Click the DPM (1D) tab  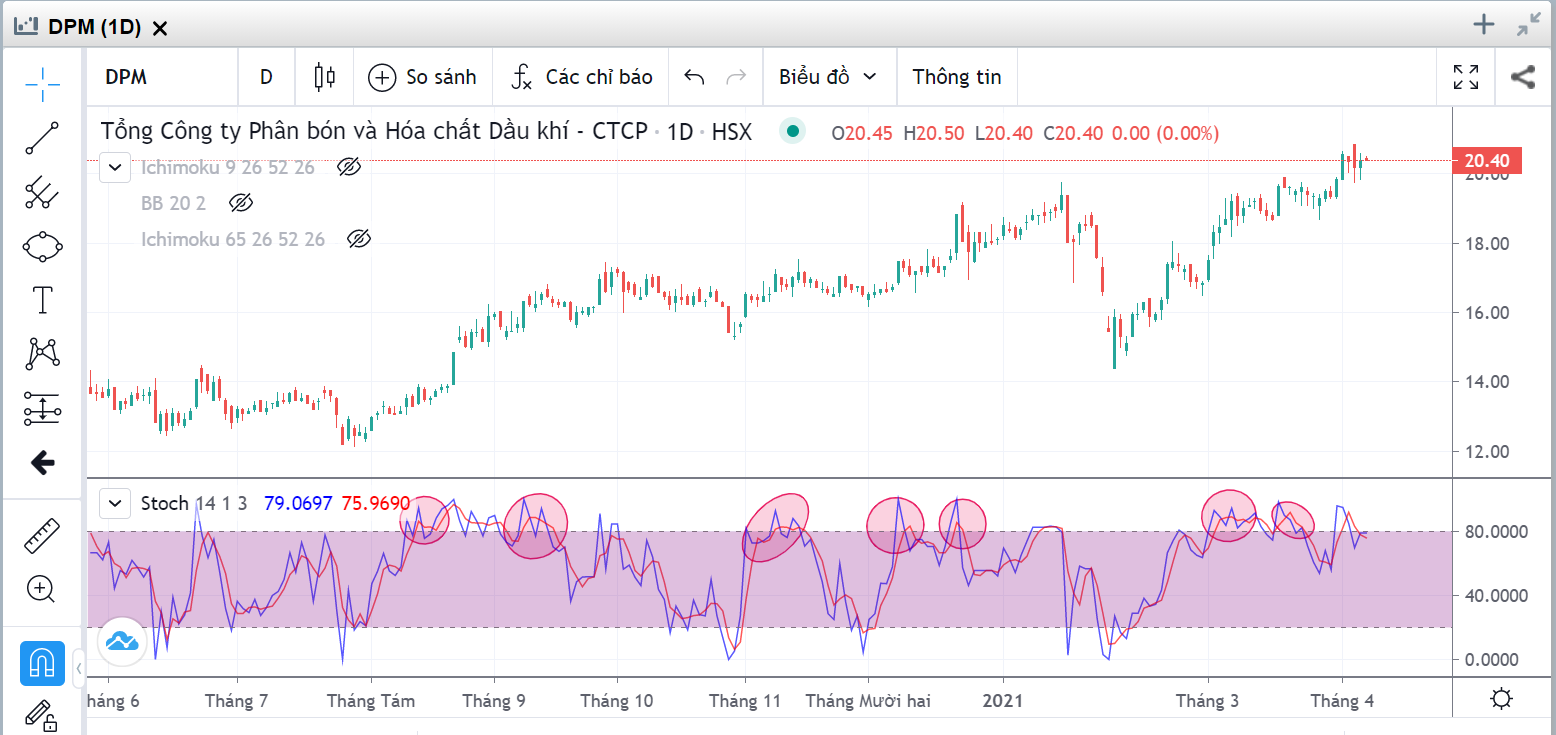pyautogui.click(x=91, y=27)
